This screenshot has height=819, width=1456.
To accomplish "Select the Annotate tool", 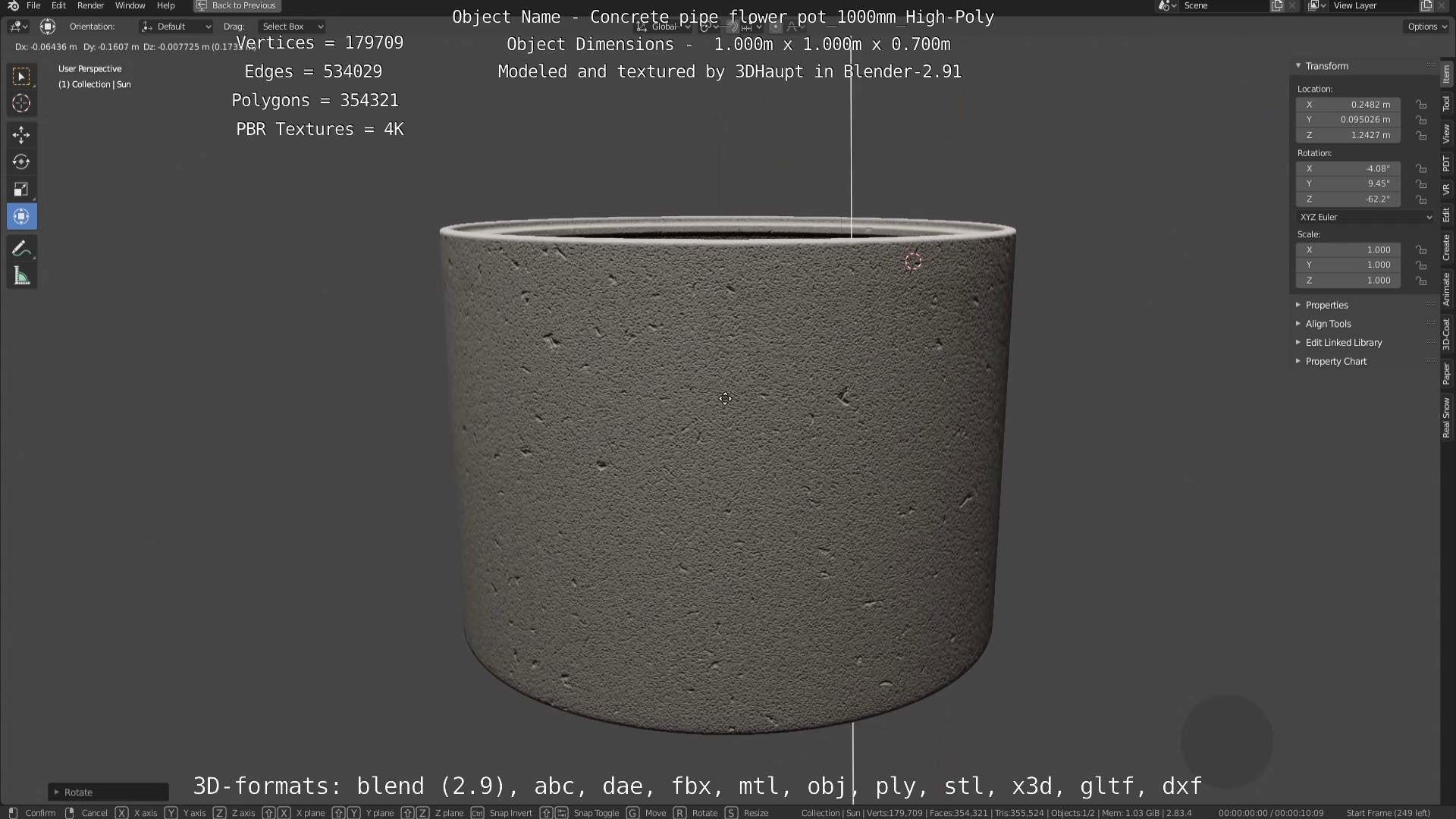I will 21,249.
